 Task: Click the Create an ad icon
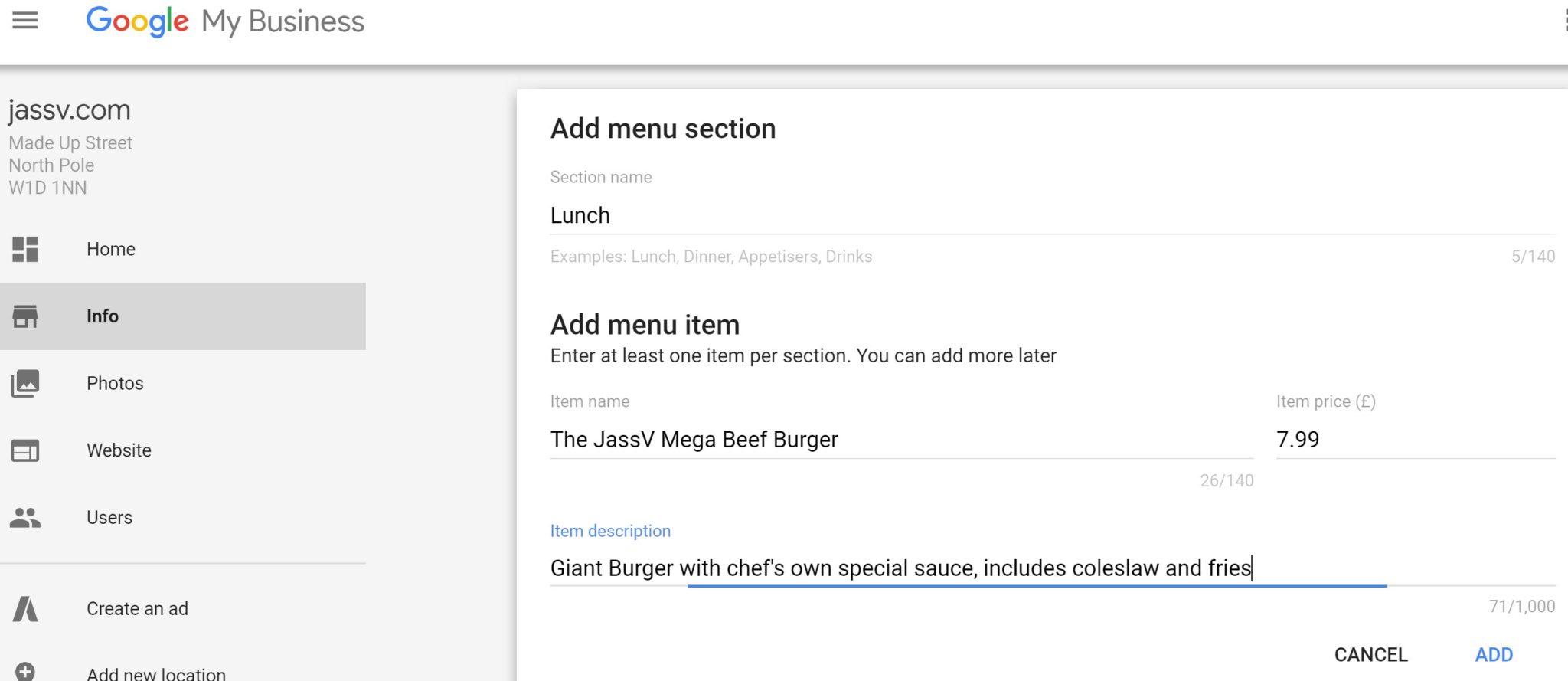point(24,609)
